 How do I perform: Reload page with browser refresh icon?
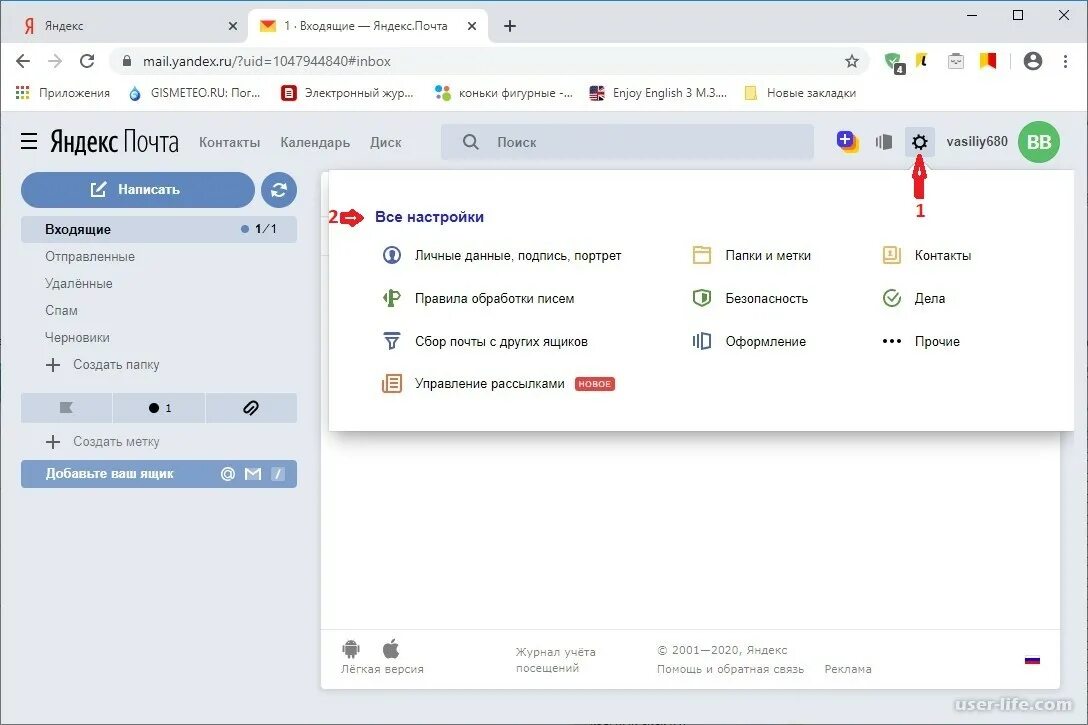click(87, 61)
